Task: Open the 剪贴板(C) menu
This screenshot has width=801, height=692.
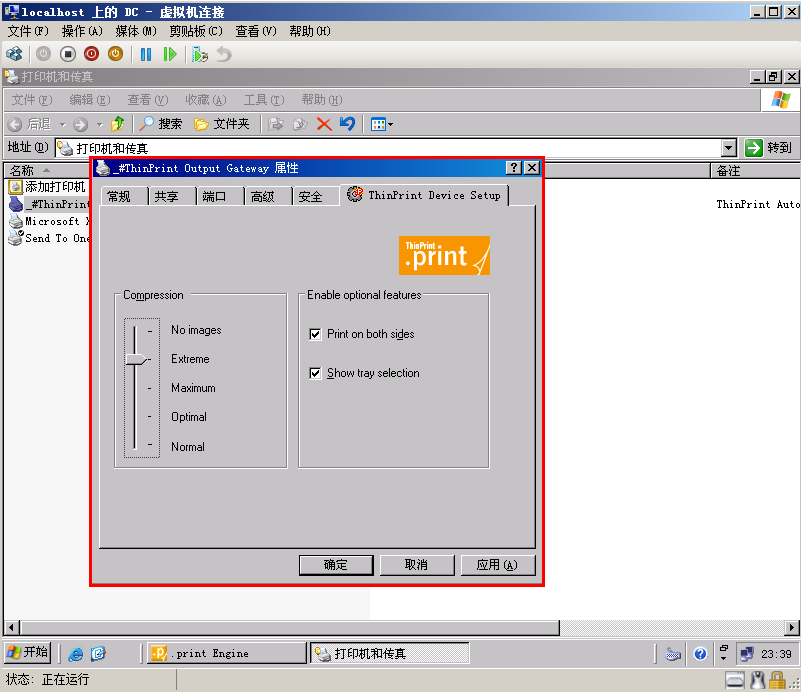Action: click(x=196, y=31)
